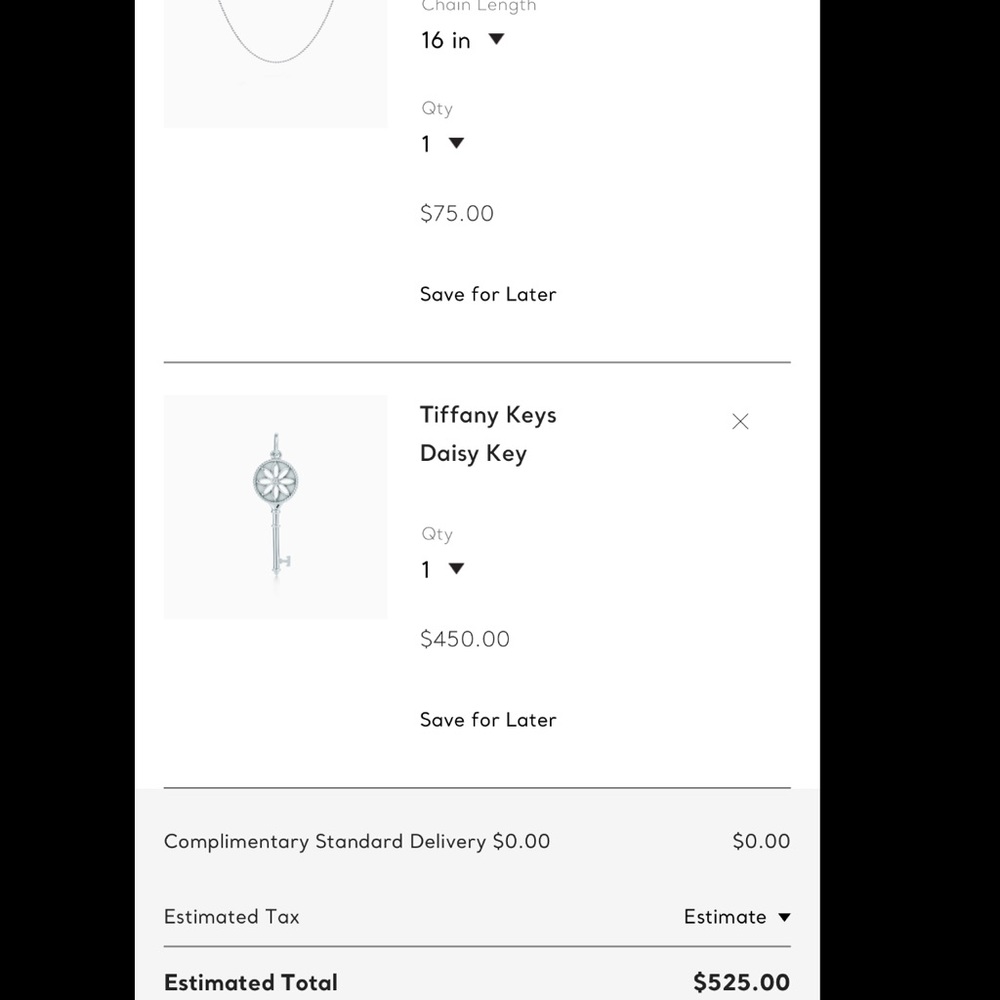Open the Estimate tax dropdown
The image size is (1000, 1000).
tap(737, 916)
